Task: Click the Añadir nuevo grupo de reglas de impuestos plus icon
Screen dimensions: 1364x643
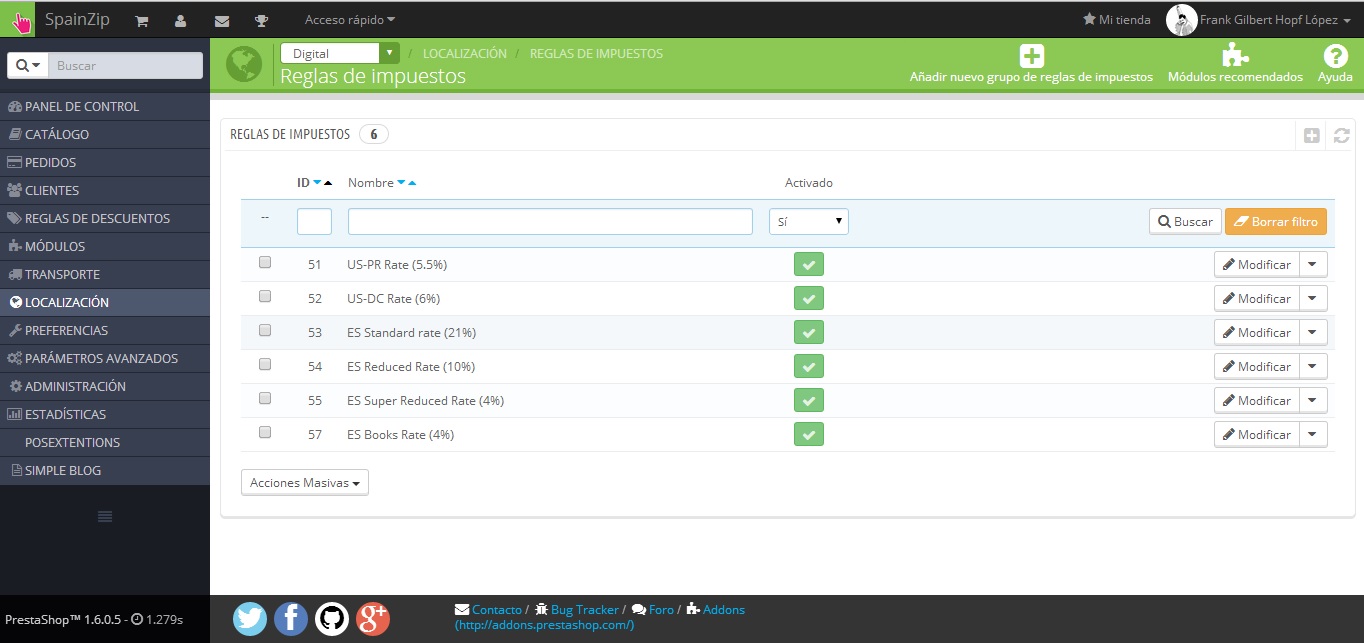Action: point(1031,56)
